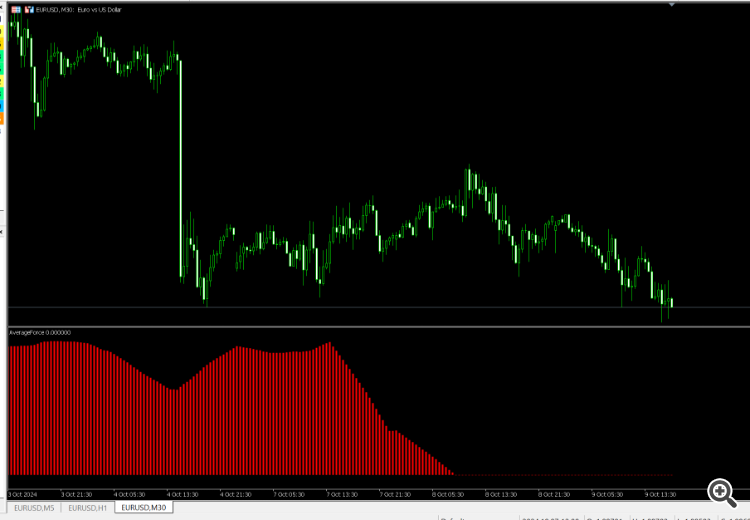The image size is (750, 520).
Task: Click the 7 Oct 13:30 time axis label
Action: [342, 494]
